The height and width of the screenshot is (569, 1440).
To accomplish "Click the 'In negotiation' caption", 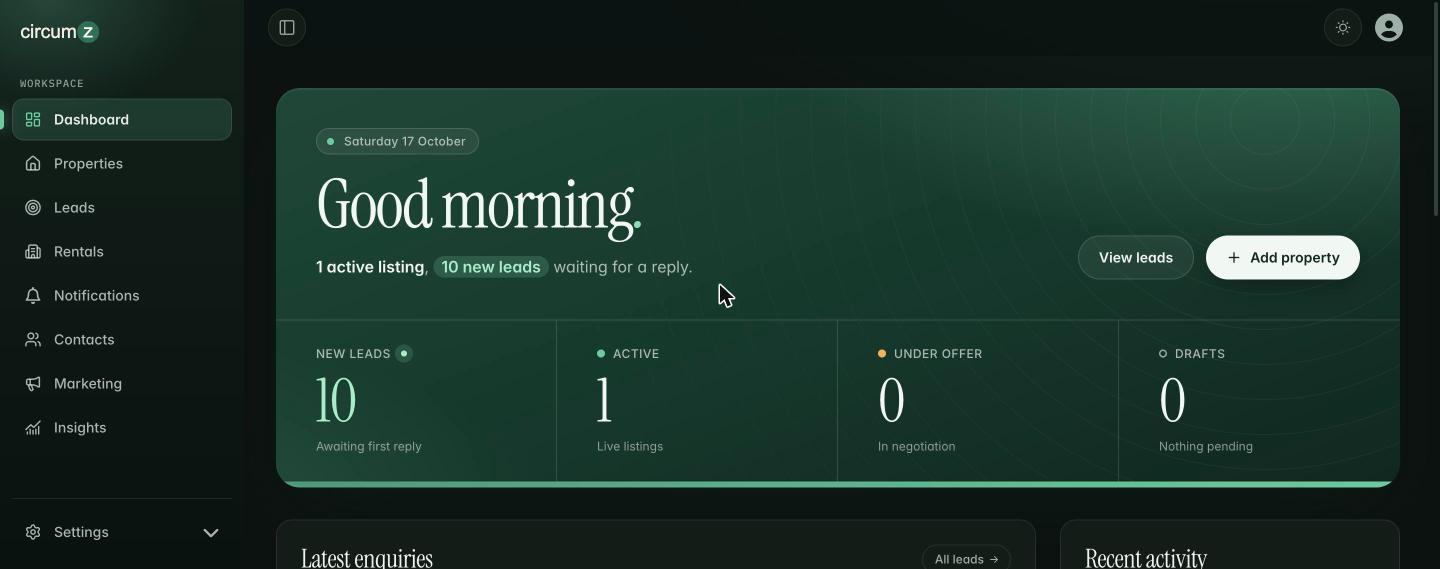I will (x=916, y=446).
